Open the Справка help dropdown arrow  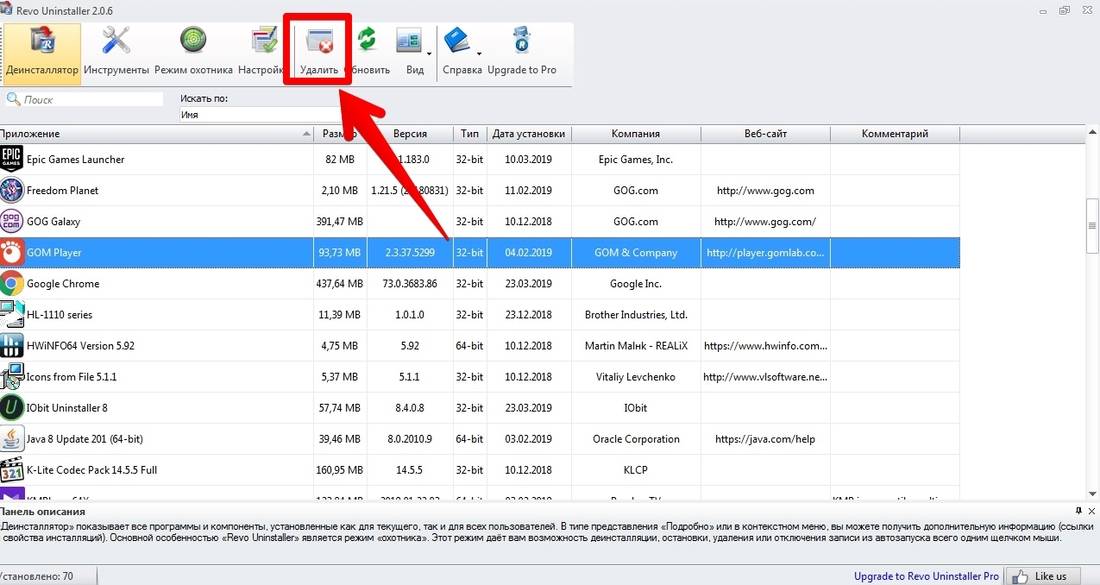click(x=478, y=53)
